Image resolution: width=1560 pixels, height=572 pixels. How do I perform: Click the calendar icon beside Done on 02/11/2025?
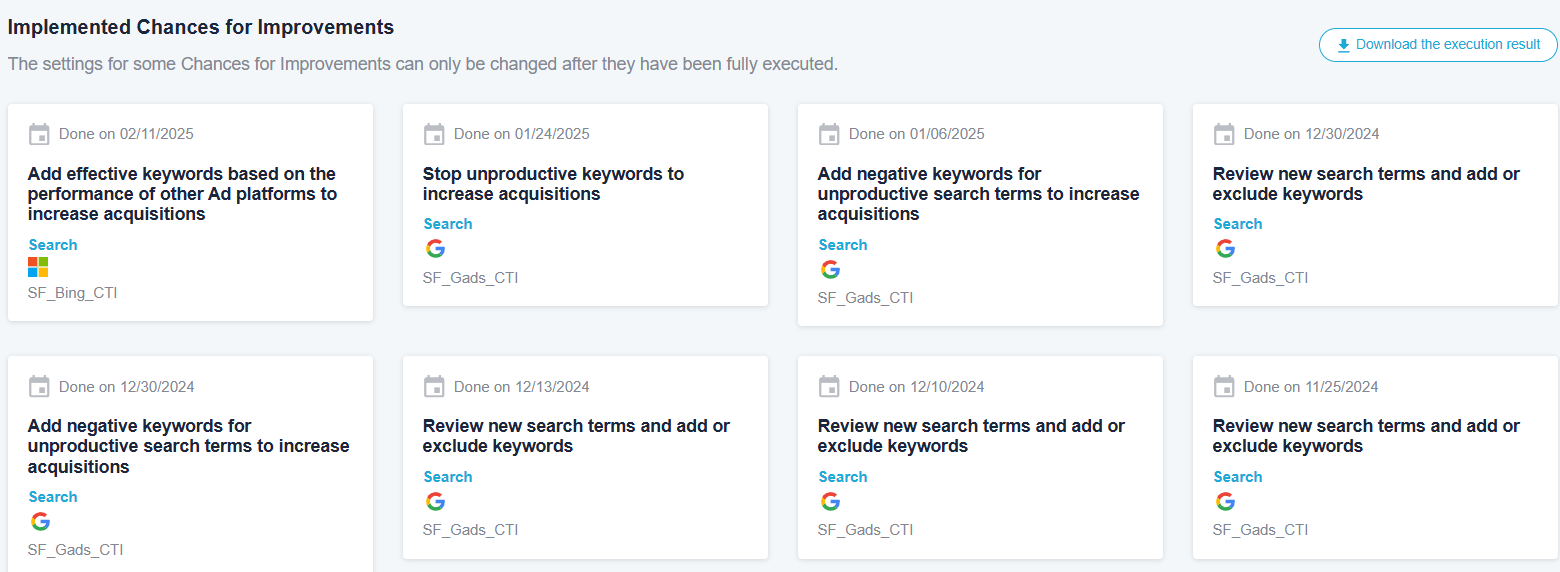point(39,134)
